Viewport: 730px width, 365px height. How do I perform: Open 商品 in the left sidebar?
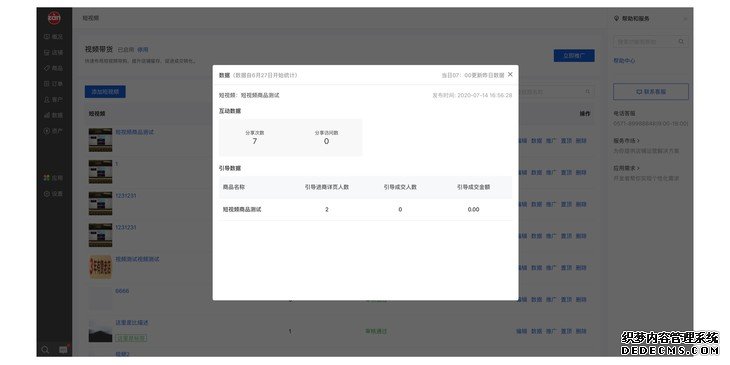coord(54,68)
